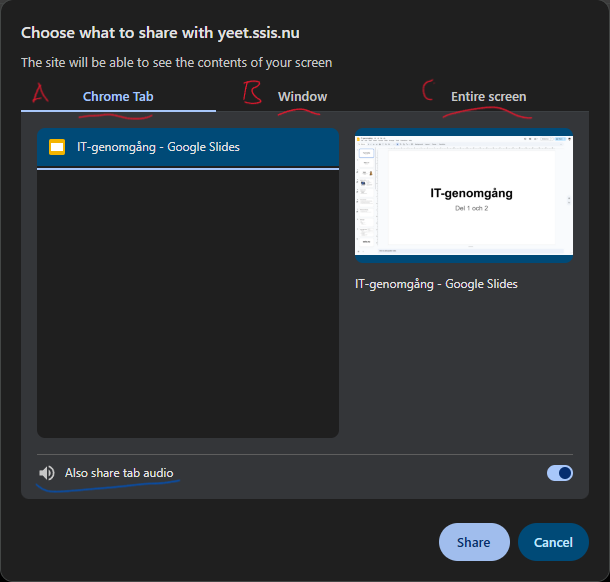The image size is (610, 582).
Task: Click the preview caption IT-genomgång - Google Slides
Action: coord(436,284)
